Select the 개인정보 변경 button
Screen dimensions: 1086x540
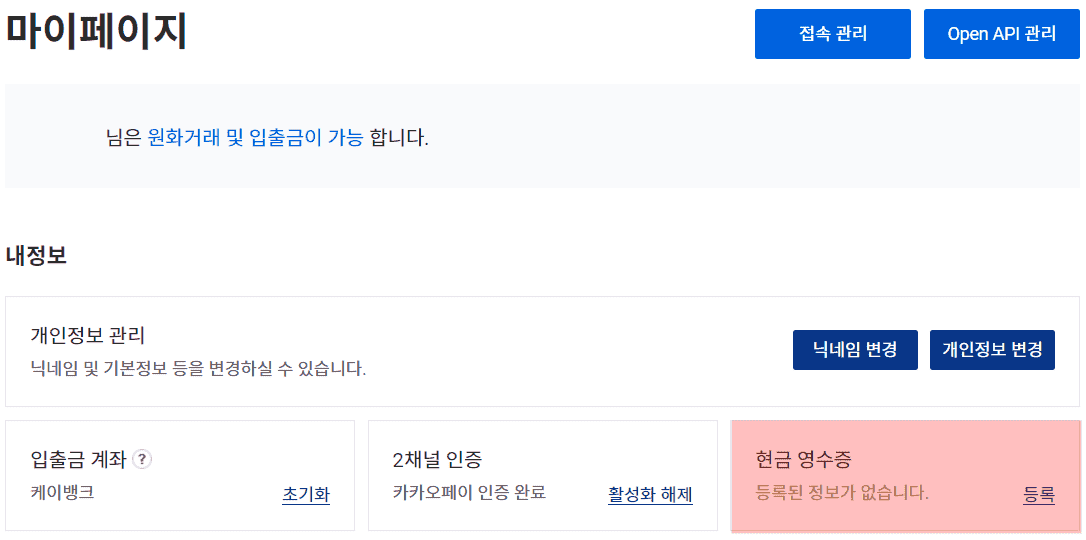pos(992,350)
